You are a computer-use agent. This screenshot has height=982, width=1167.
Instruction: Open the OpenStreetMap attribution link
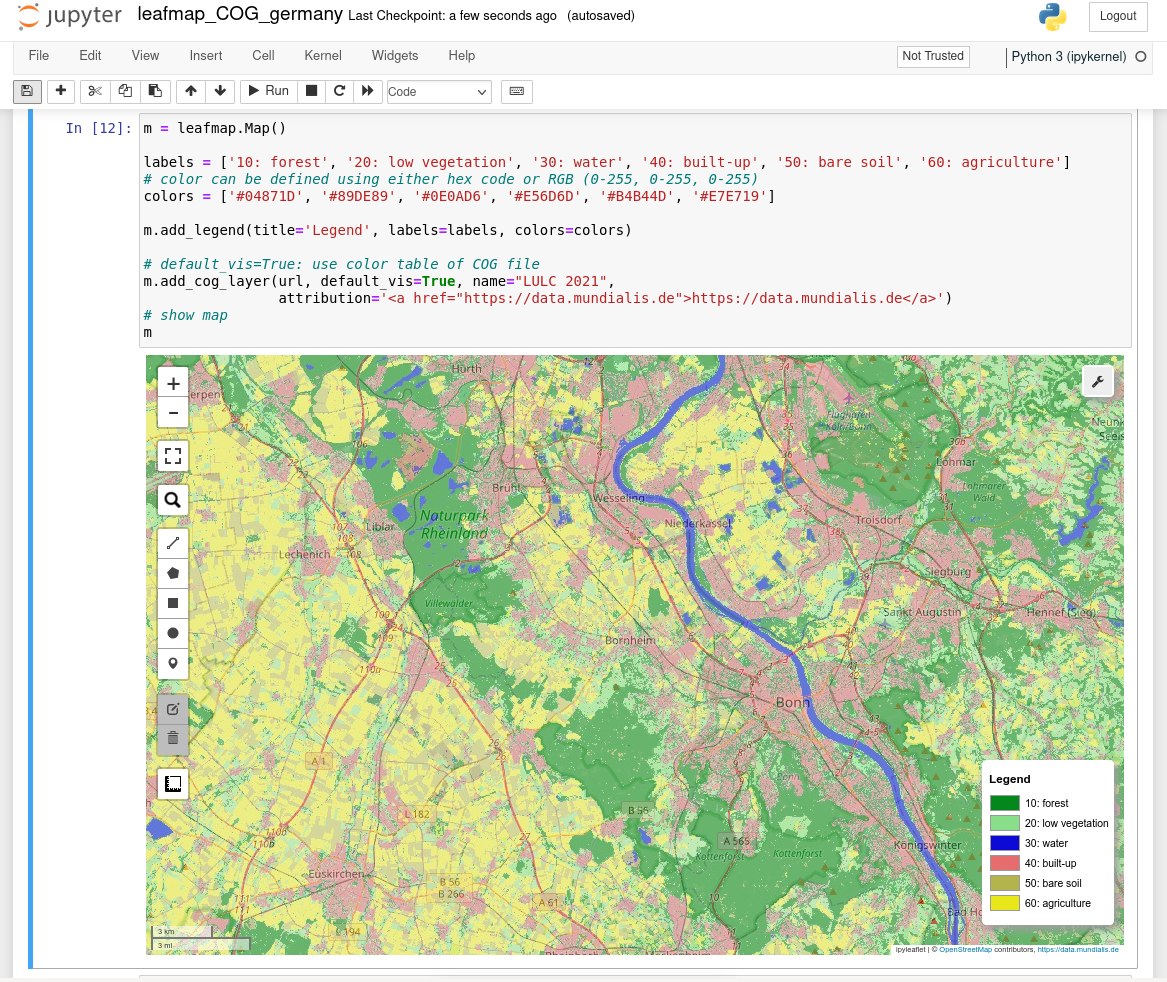coord(965,950)
